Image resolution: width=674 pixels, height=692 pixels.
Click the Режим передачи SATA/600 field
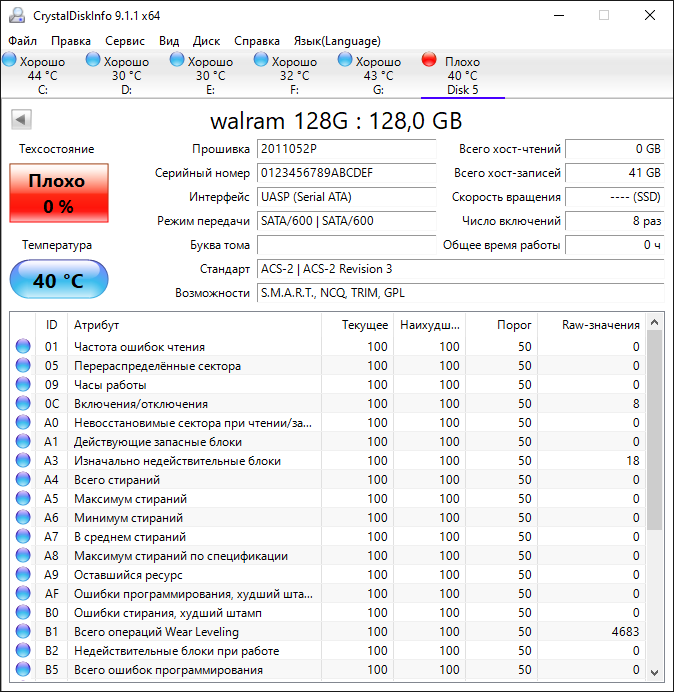[346, 221]
